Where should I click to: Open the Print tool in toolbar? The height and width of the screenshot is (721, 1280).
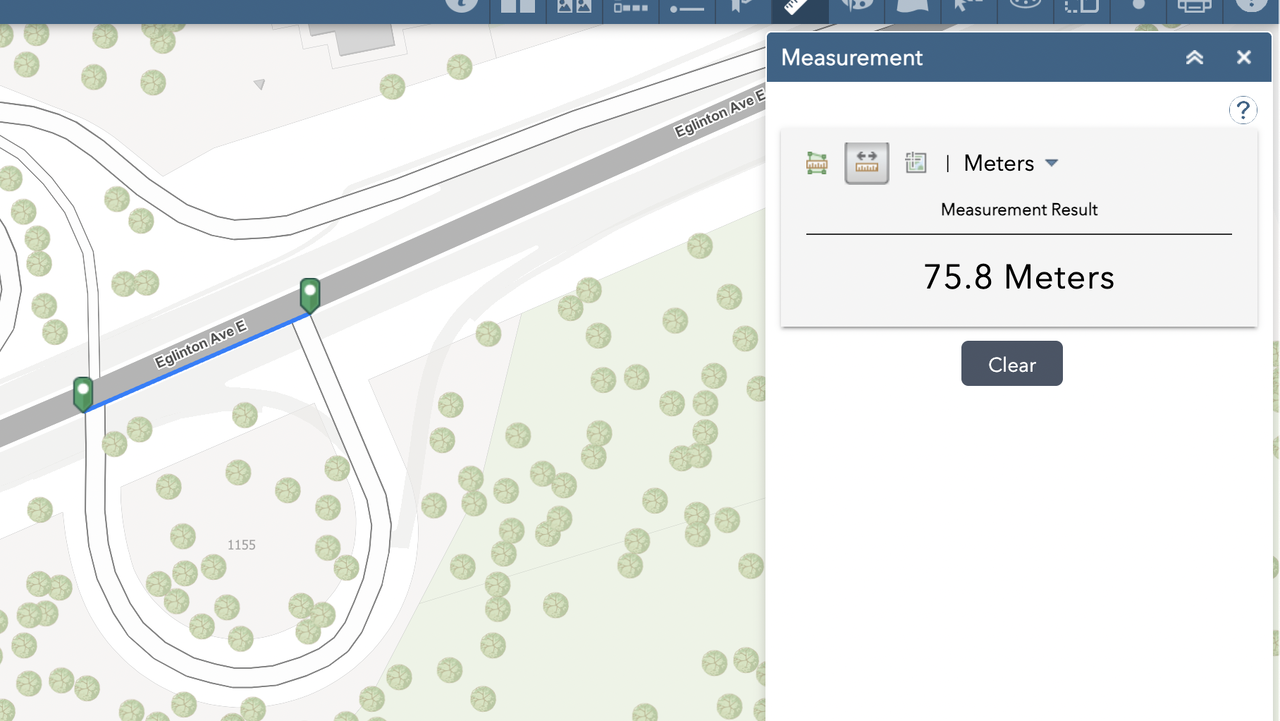click(x=1194, y=8)
